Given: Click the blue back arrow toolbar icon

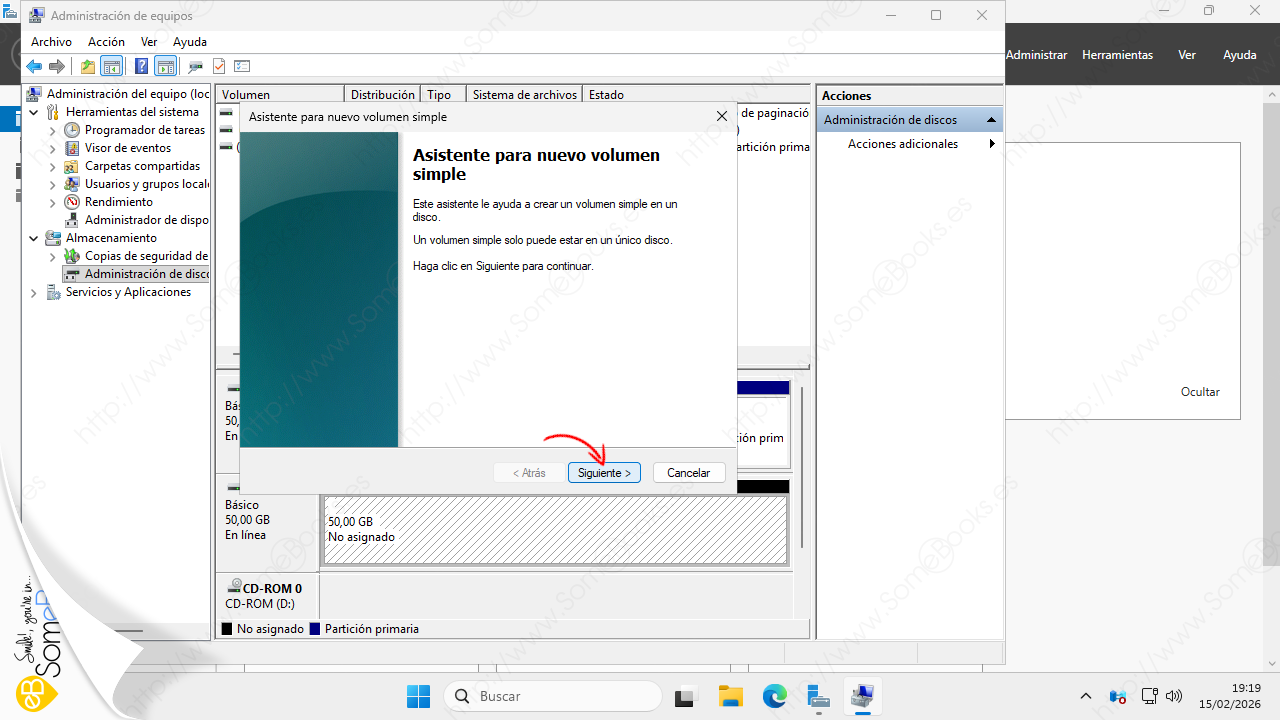Looking at the screenshot, I should 34,67.
